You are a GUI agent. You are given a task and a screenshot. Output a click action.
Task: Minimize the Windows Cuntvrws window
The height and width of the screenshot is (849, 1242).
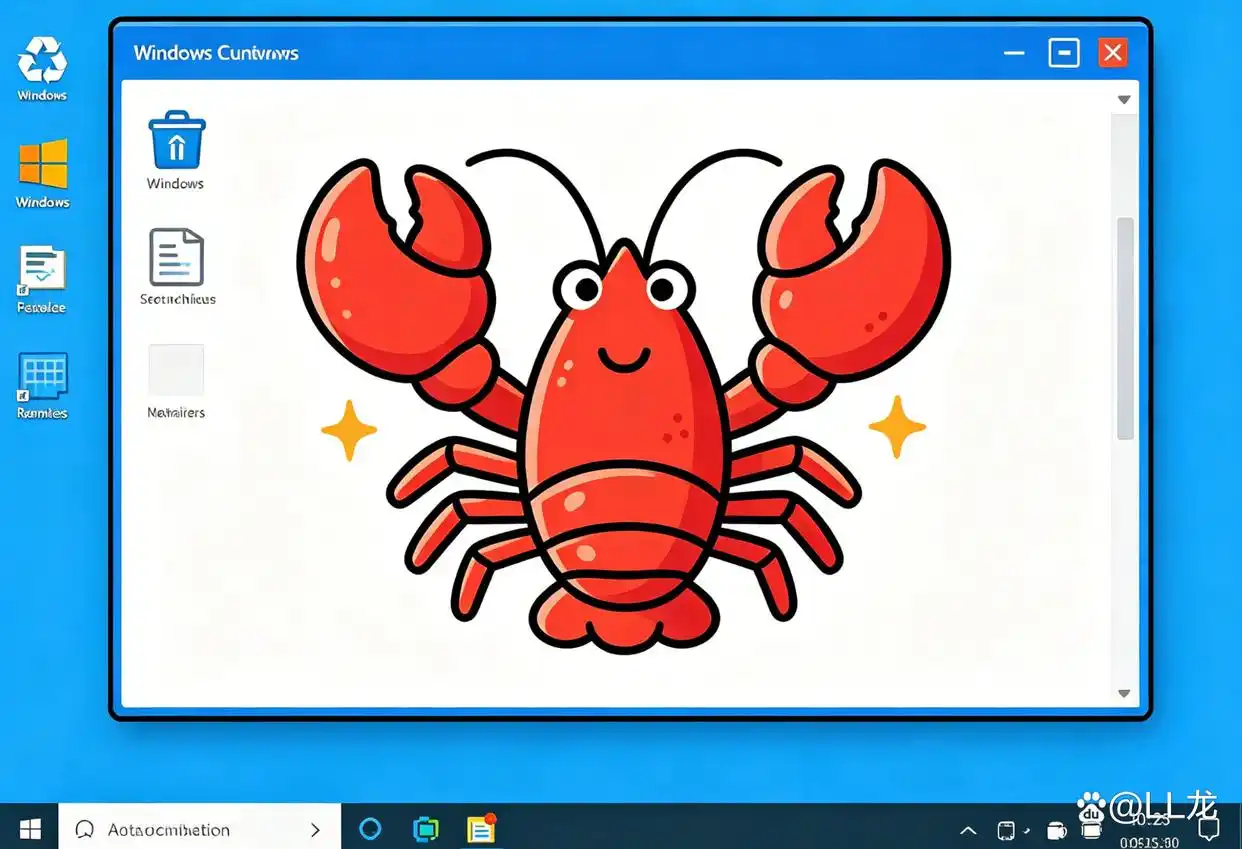coord(1013,53)
